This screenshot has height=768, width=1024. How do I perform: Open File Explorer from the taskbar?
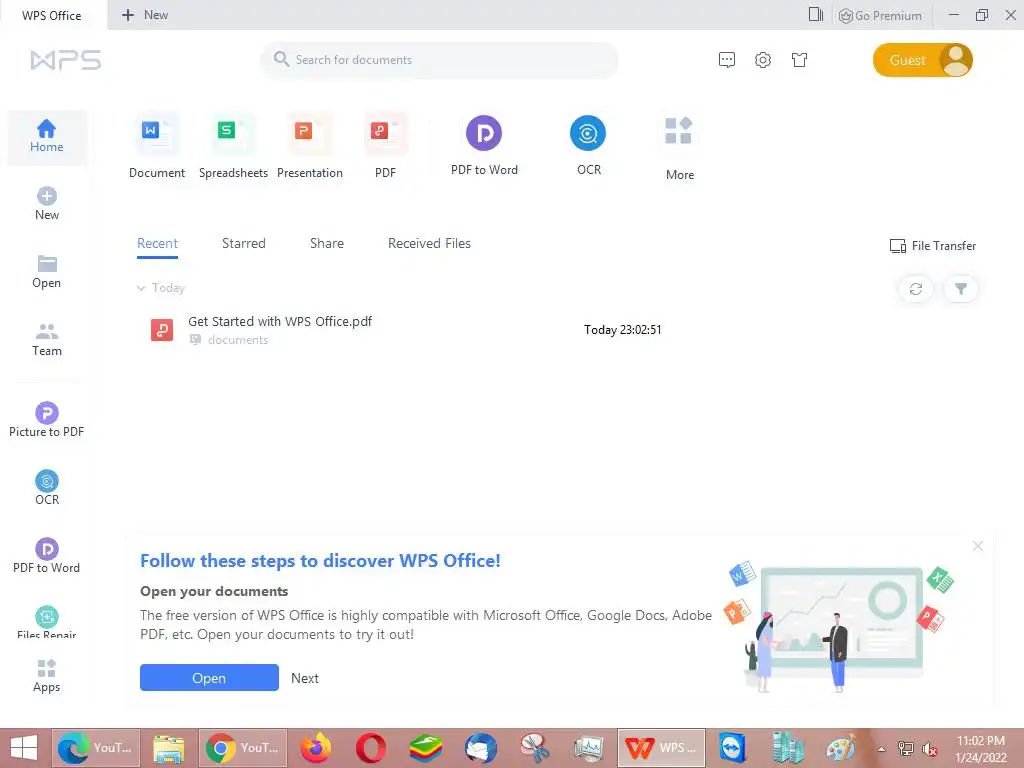click(x=168, y=748)
